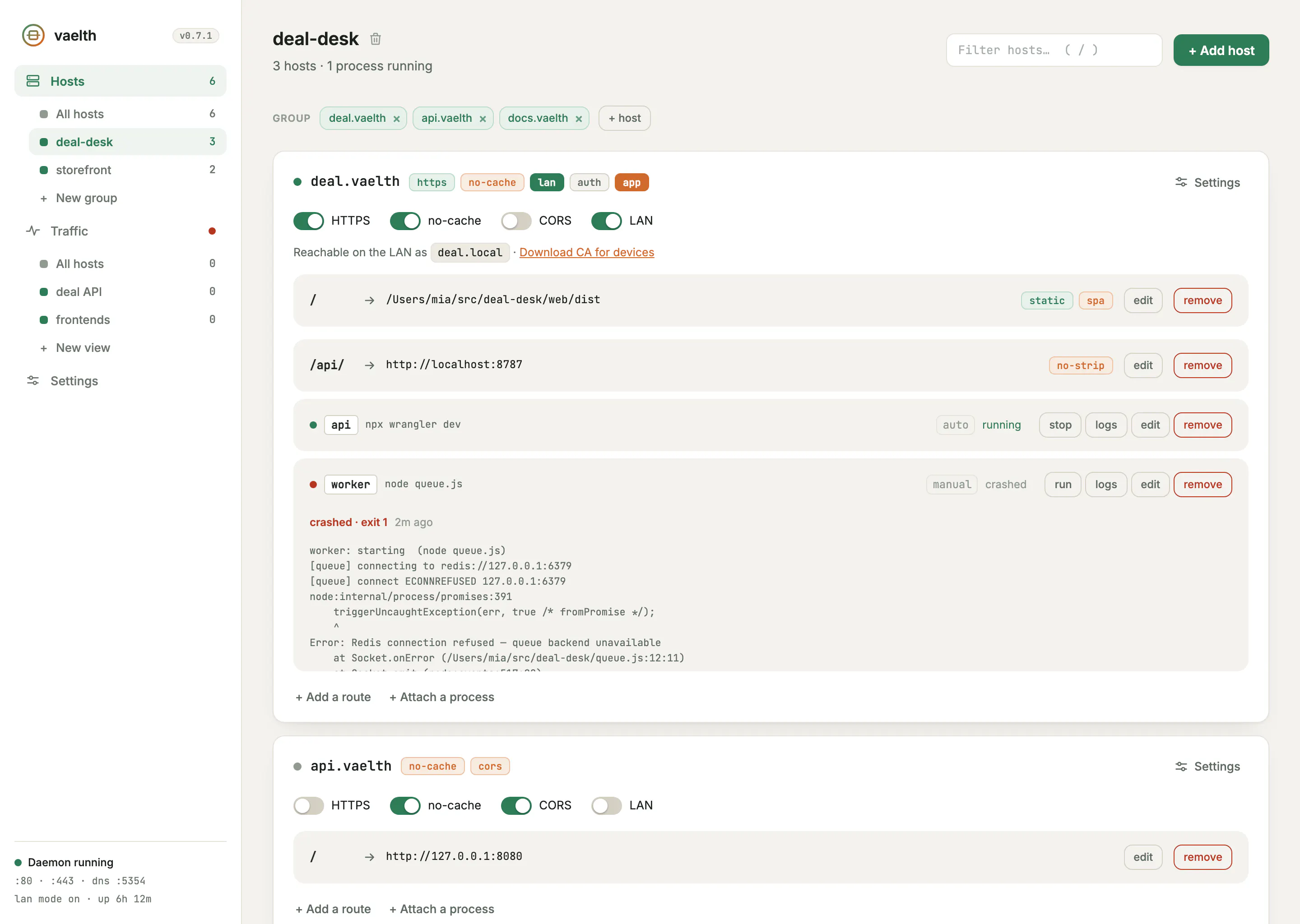Open the Traffic section

tap(120, 231)
